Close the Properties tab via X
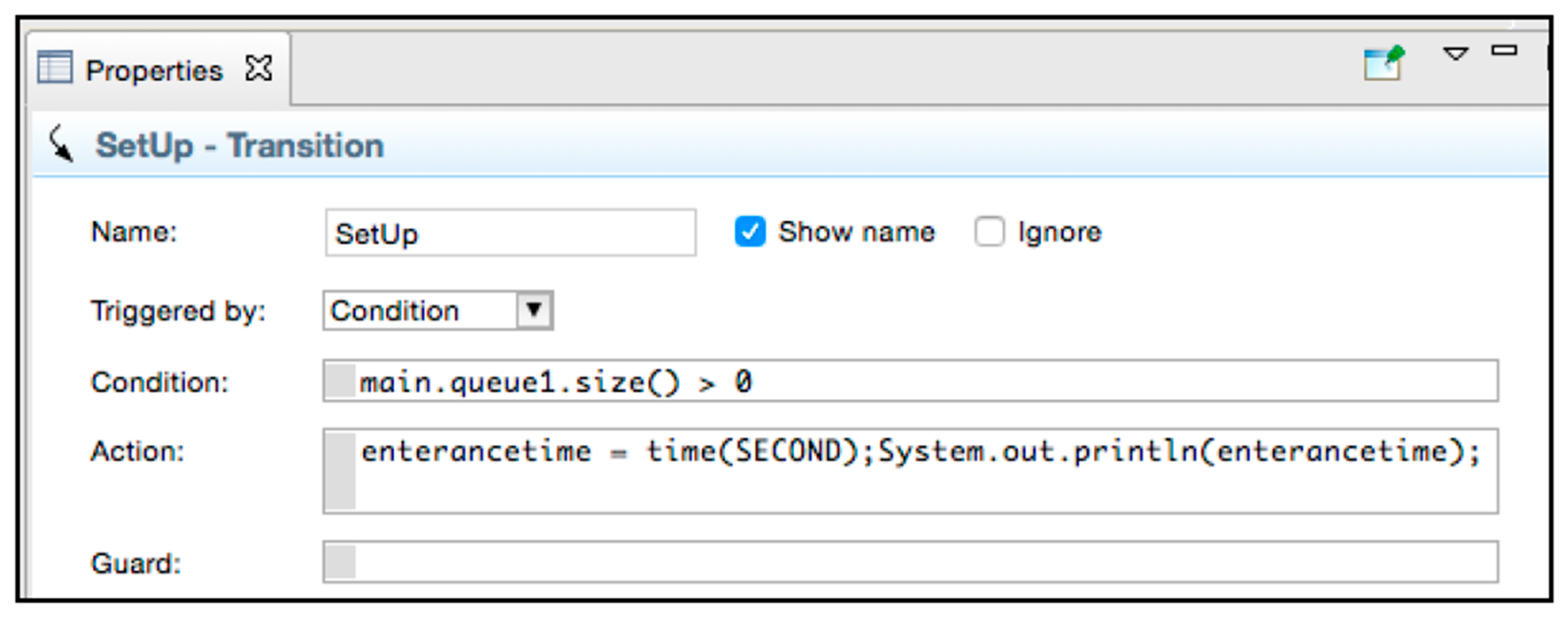 point(259,68)
